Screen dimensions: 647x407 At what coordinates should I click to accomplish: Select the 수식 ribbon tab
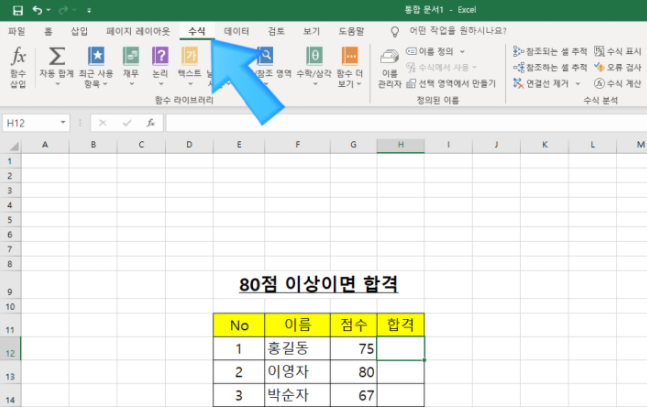[x=197, y=31]
